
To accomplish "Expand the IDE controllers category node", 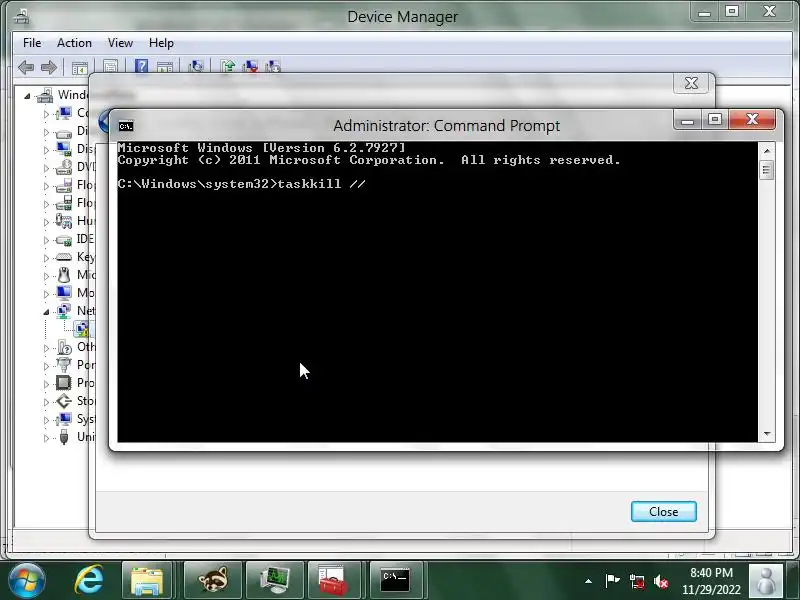I will click(x=46, y=240).
